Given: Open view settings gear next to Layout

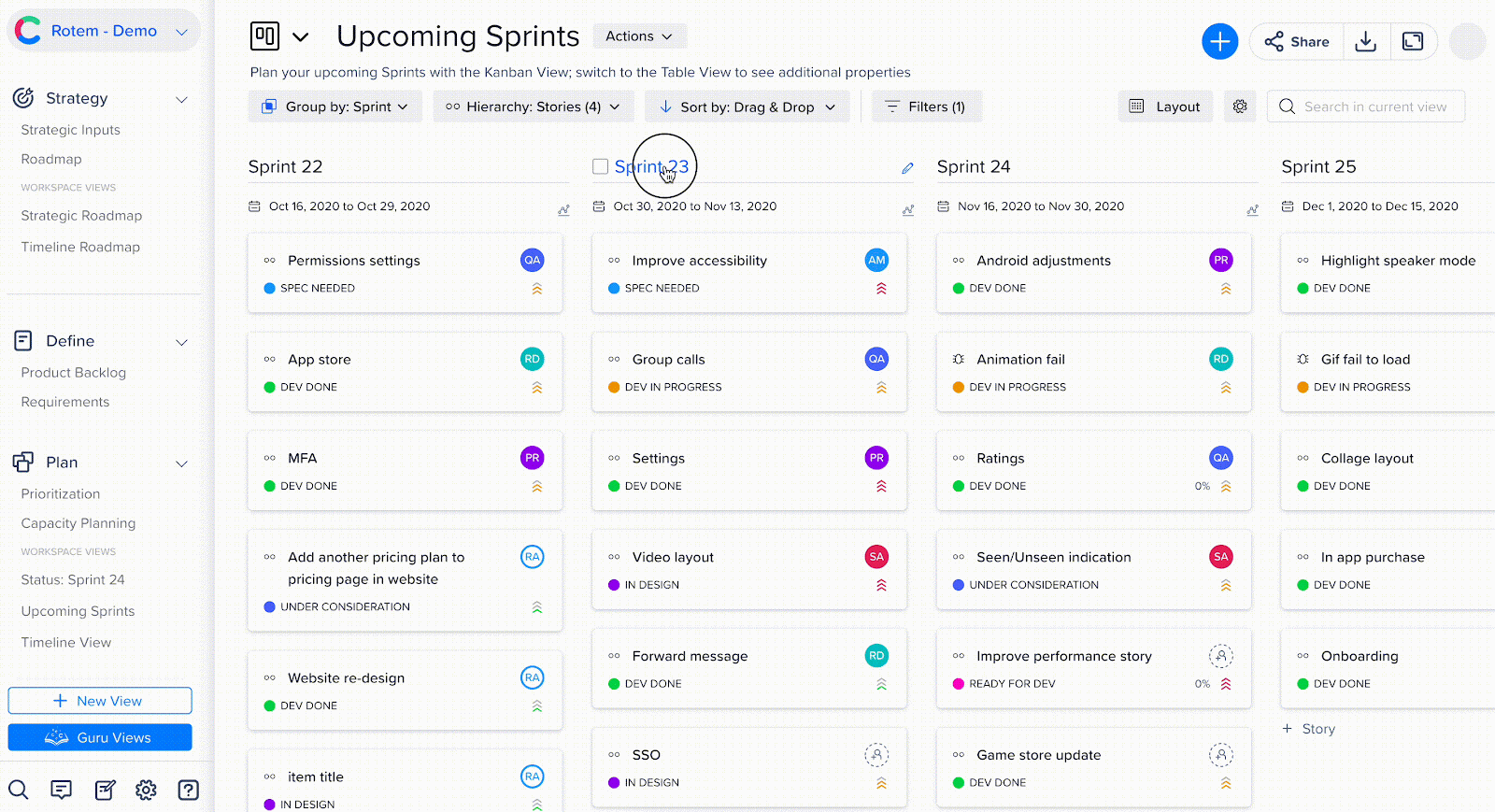Looking at the screenshot, I should (1240, 107).
